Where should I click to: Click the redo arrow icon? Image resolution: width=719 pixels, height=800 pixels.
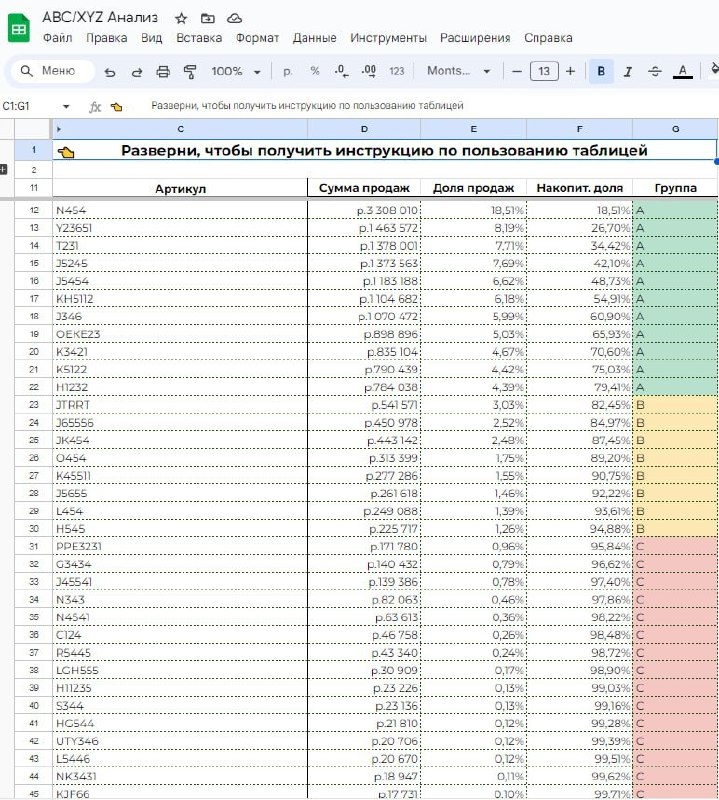click(x=136, y=72)
